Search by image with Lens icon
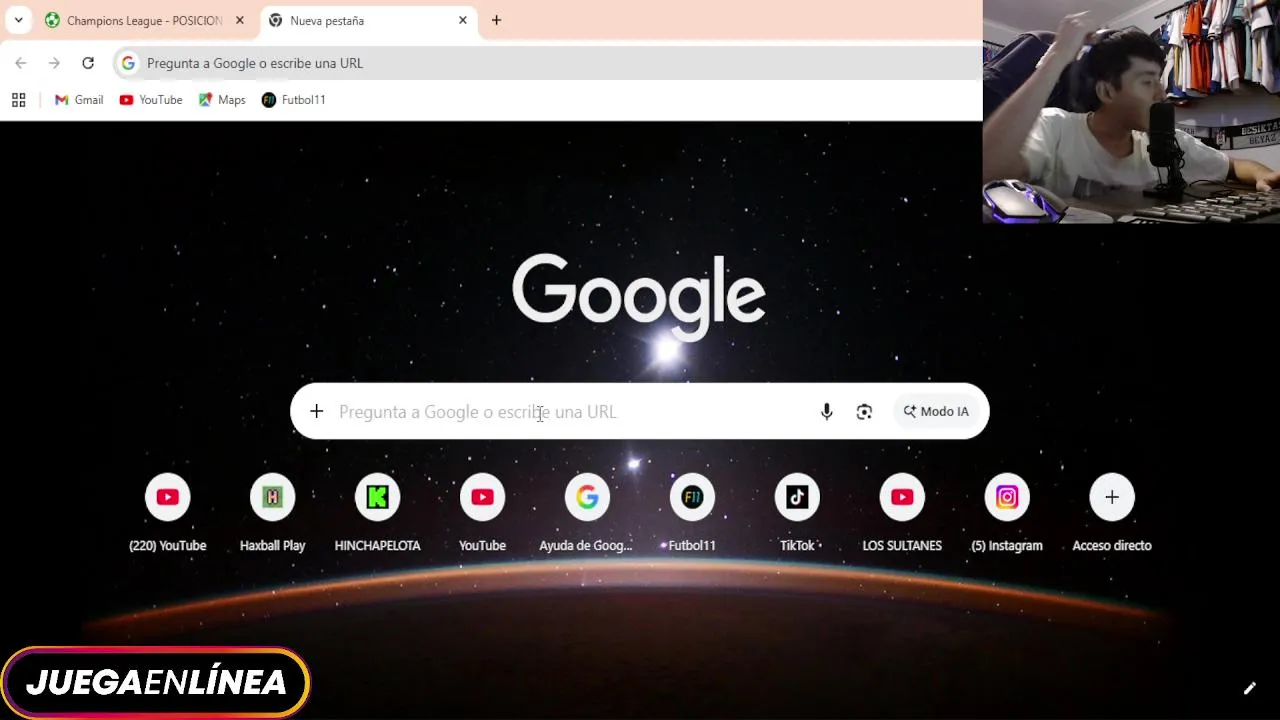This screenshot has height=720, width=1280. pos(864,411)
